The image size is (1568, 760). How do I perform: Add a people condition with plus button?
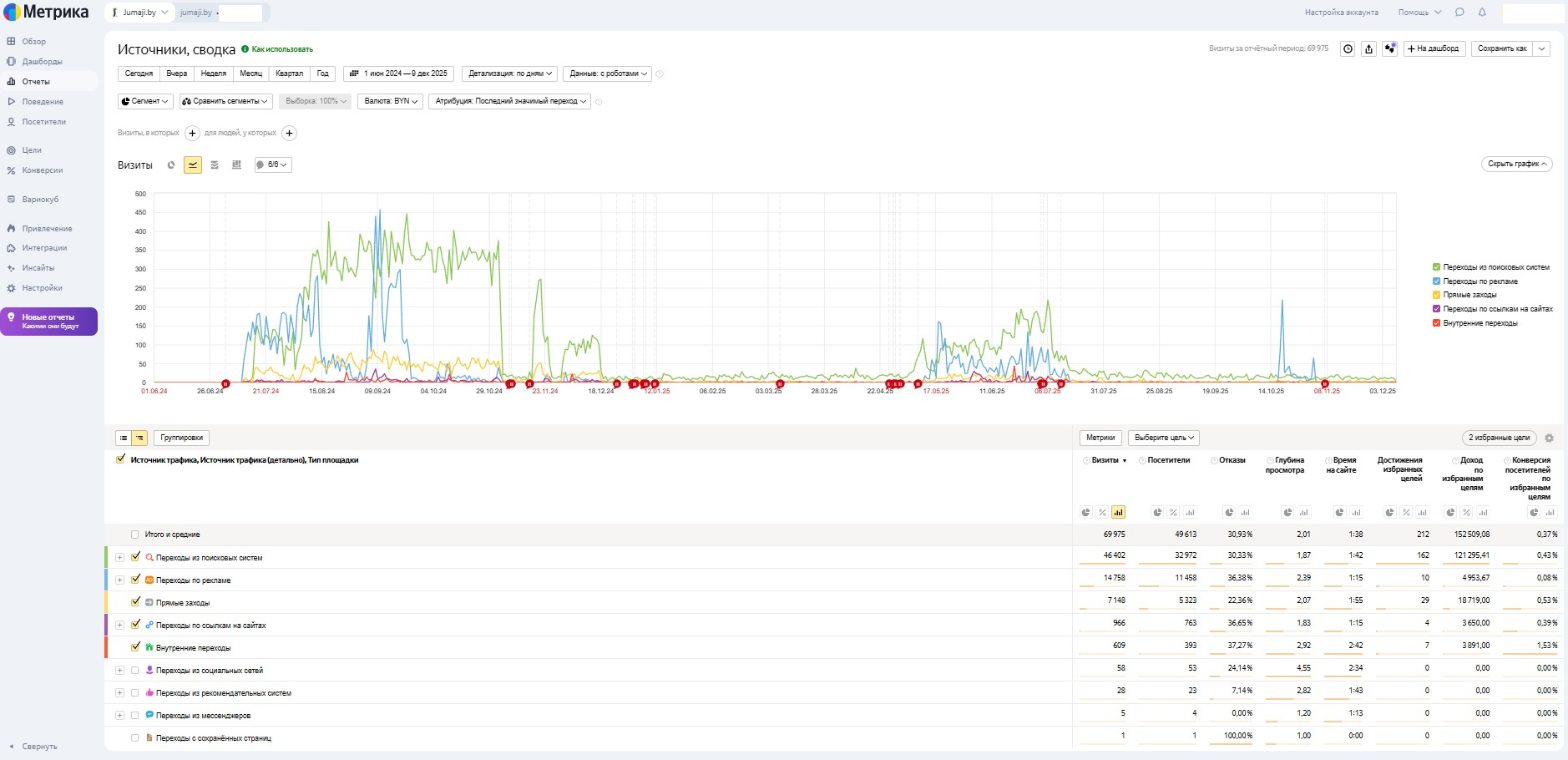(289, 133)
